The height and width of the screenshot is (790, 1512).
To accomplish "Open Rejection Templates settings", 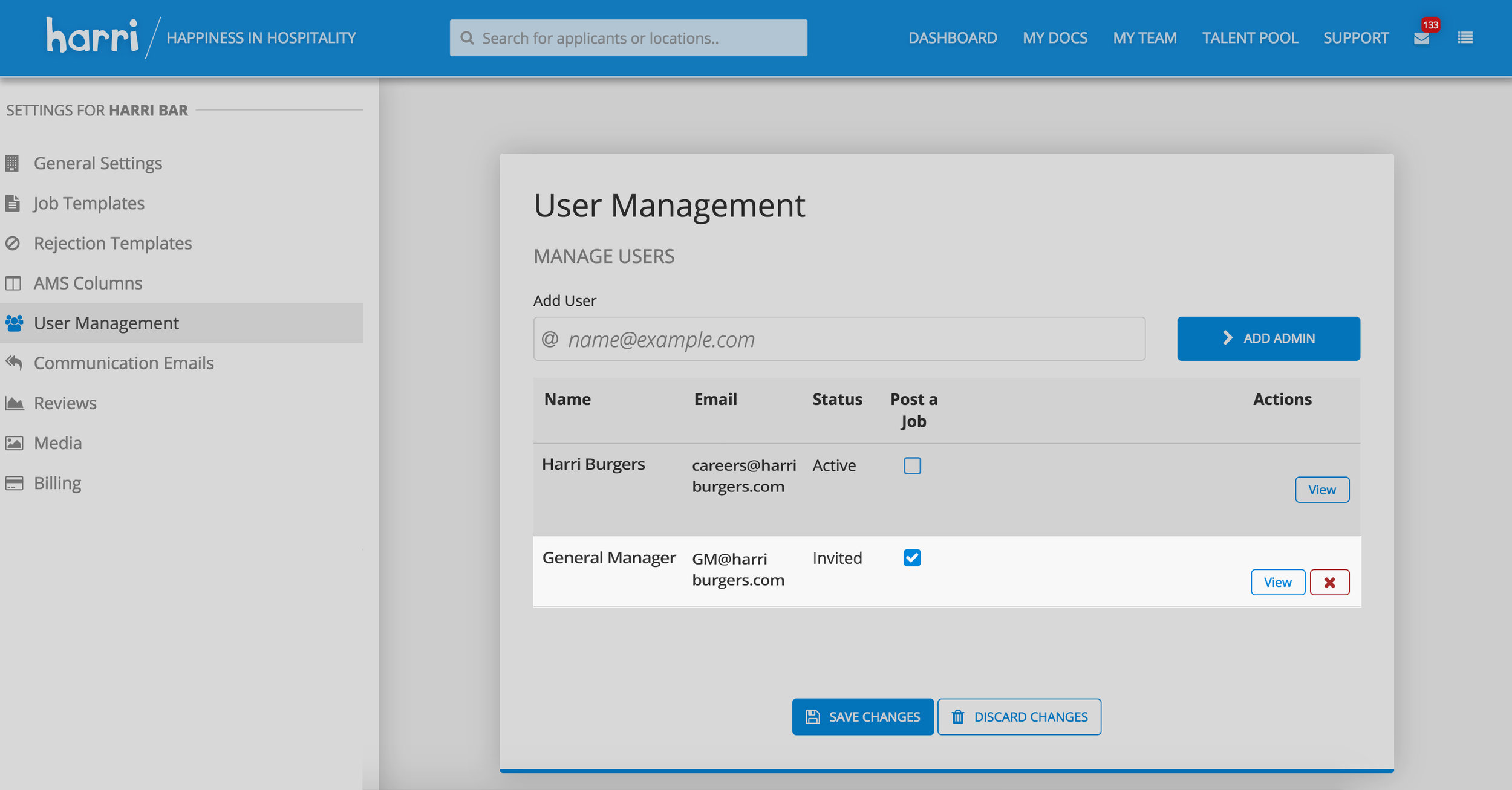I will pyautogui.click(x=112, y=243).
